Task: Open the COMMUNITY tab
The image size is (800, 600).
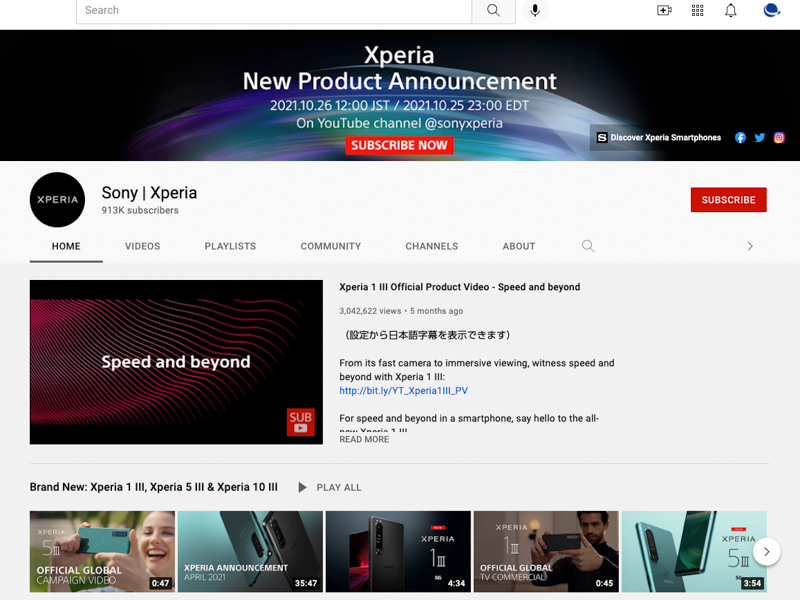Action: click(x=330, y=246)
